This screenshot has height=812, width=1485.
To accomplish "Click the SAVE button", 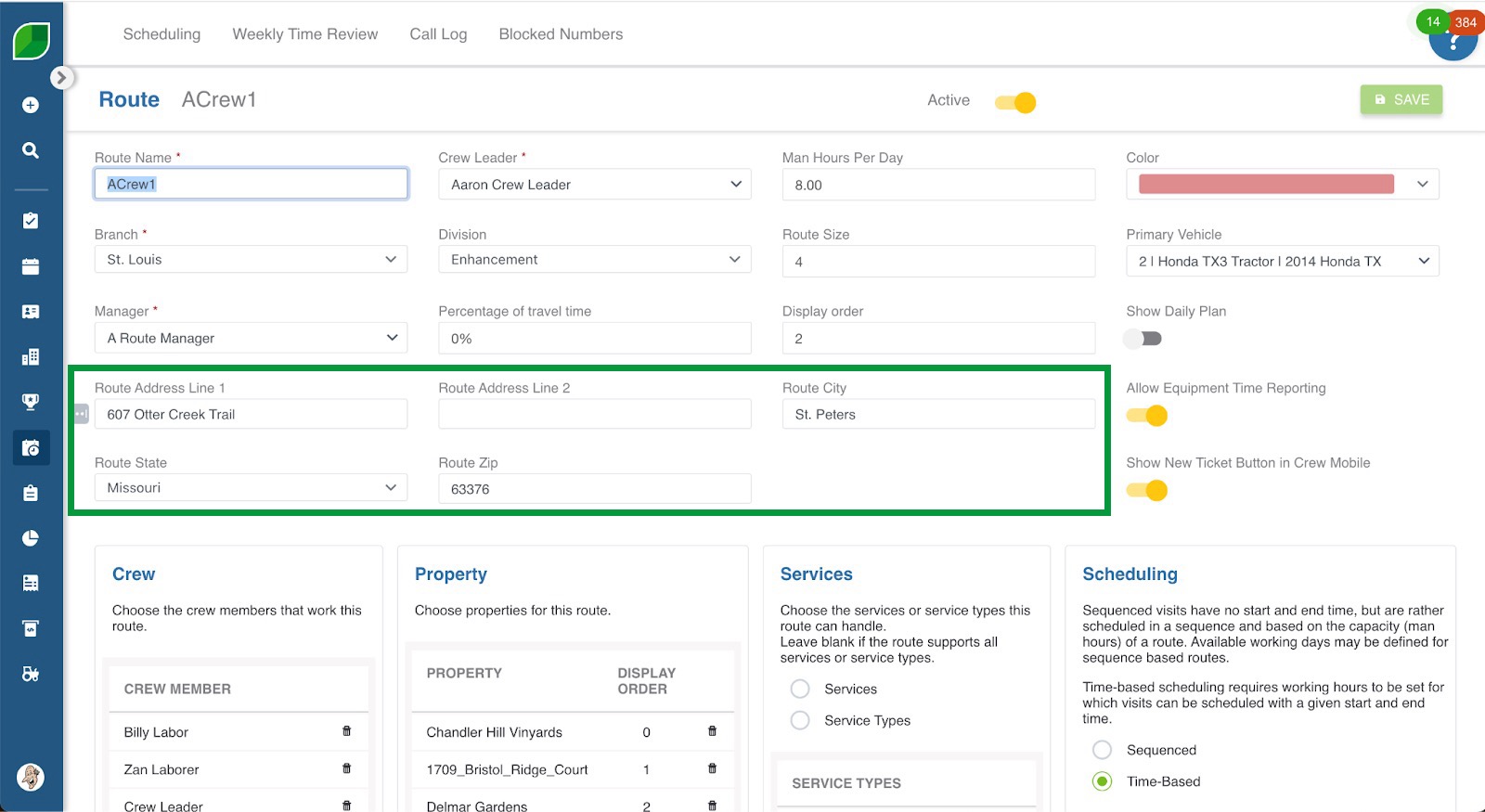I will click(1401, 99).
